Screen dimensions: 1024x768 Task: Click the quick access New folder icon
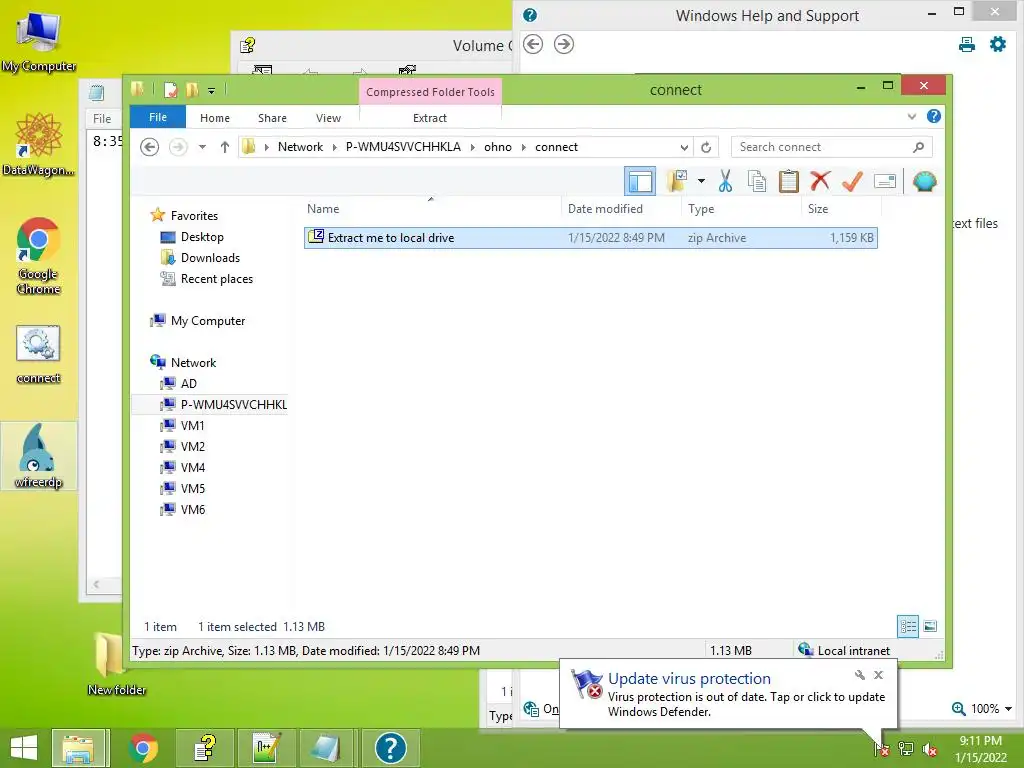[x=192, y=90]
